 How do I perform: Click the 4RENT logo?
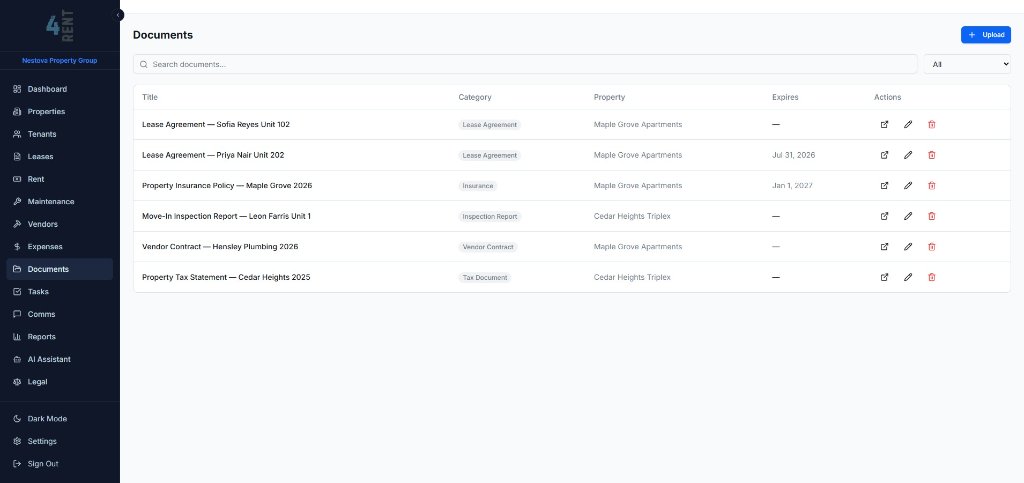click(x=59, y=26)
